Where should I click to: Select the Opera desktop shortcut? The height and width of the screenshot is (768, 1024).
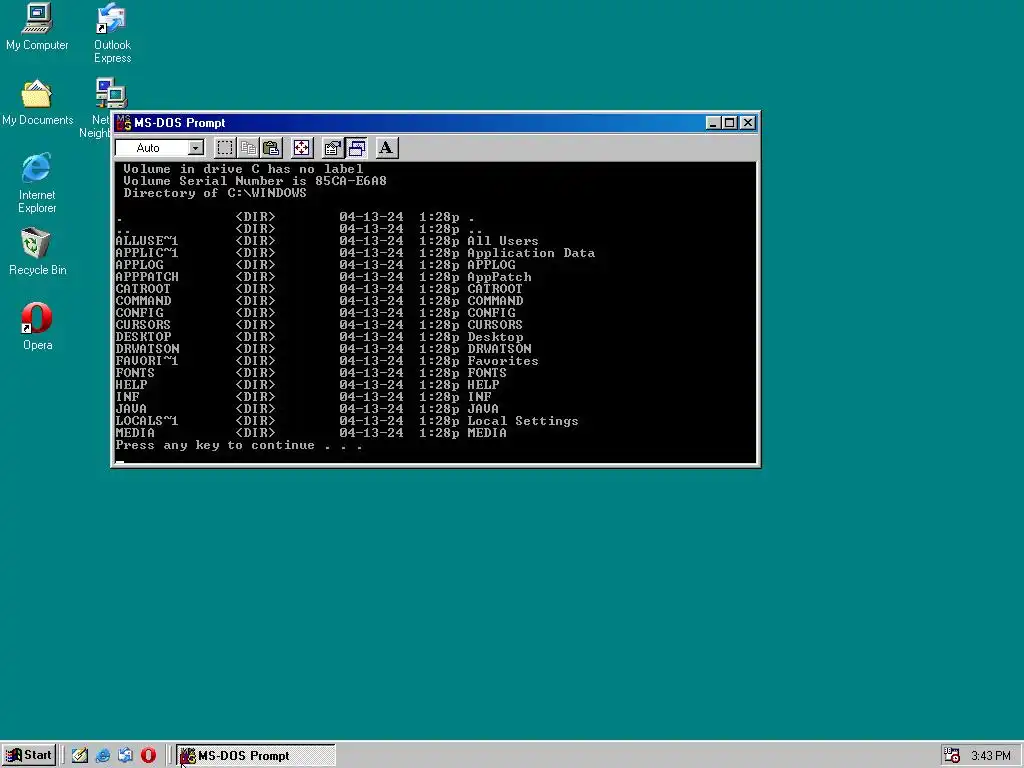37,327
